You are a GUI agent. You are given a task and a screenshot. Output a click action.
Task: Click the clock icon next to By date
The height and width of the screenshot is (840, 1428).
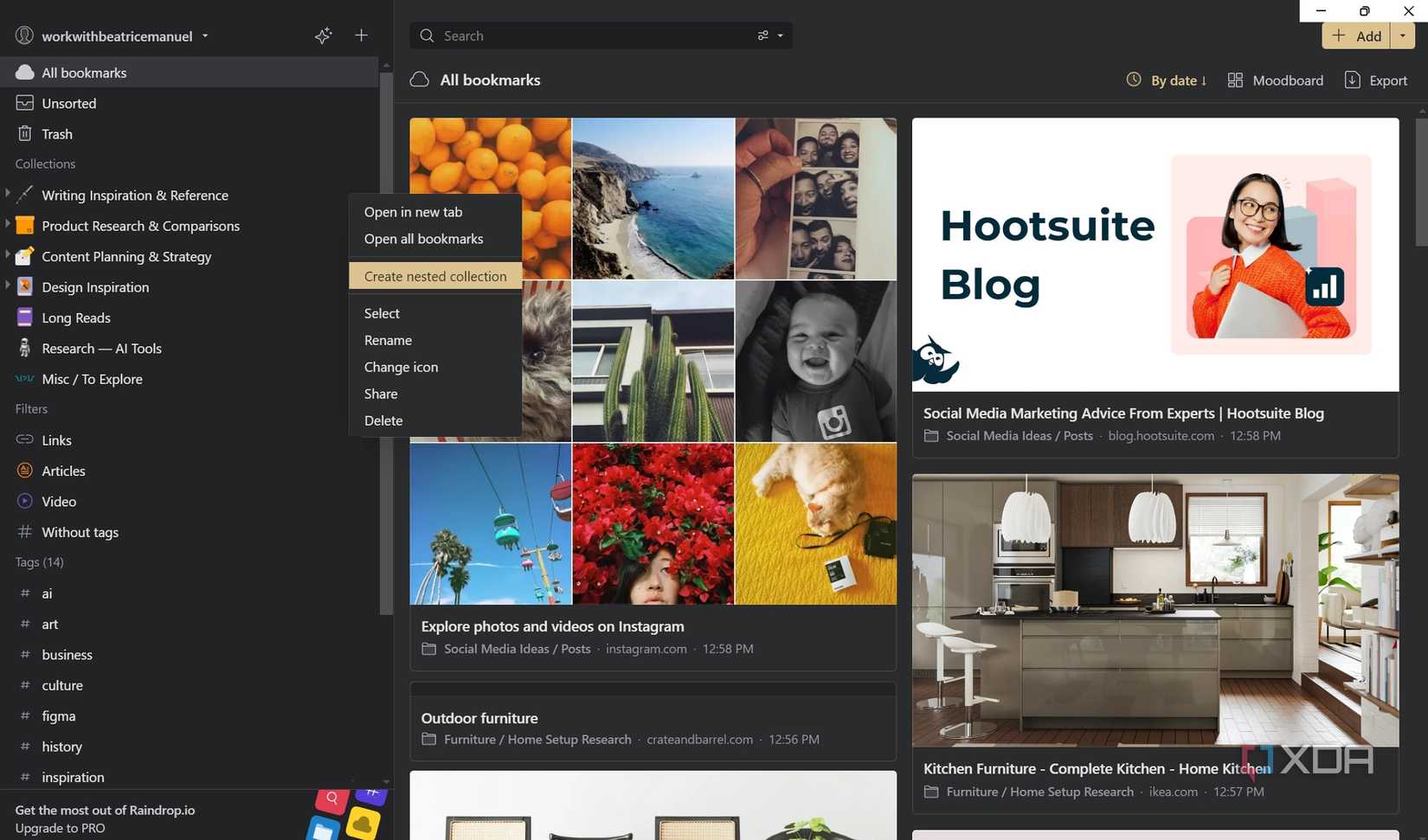1134,80
